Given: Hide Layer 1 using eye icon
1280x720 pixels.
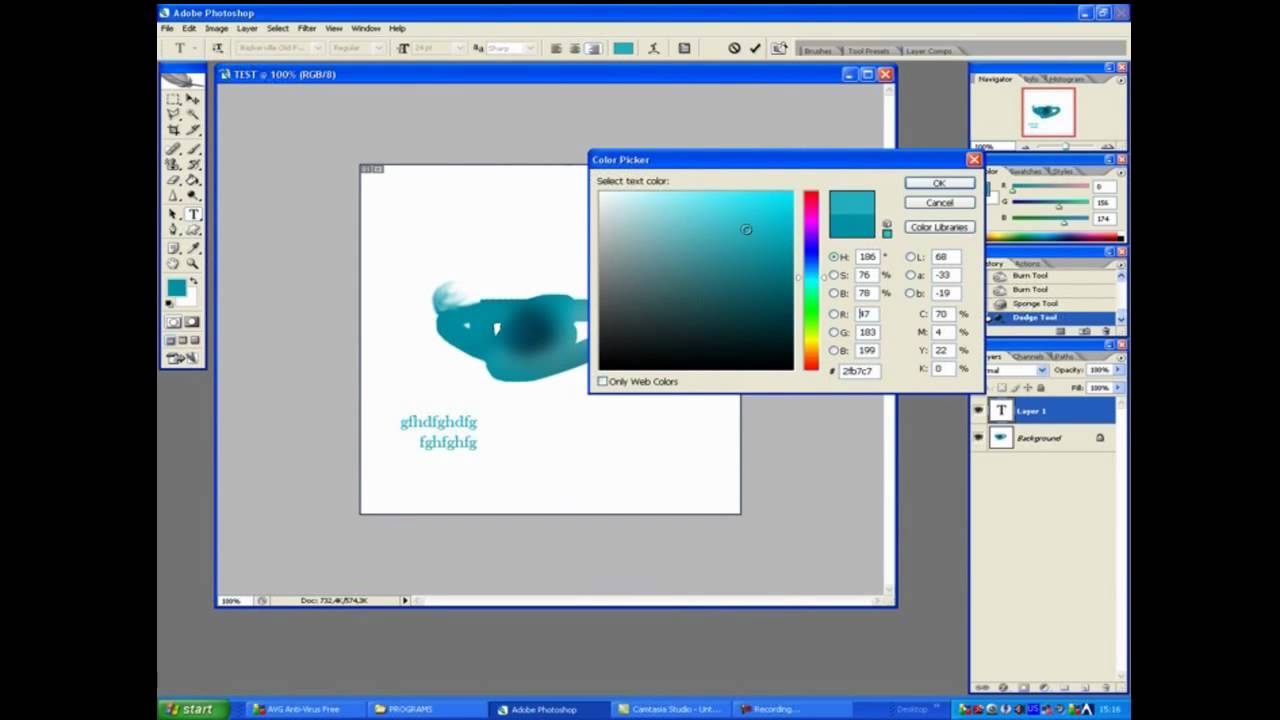Looking at the screenshot, I should pos(978,410).
